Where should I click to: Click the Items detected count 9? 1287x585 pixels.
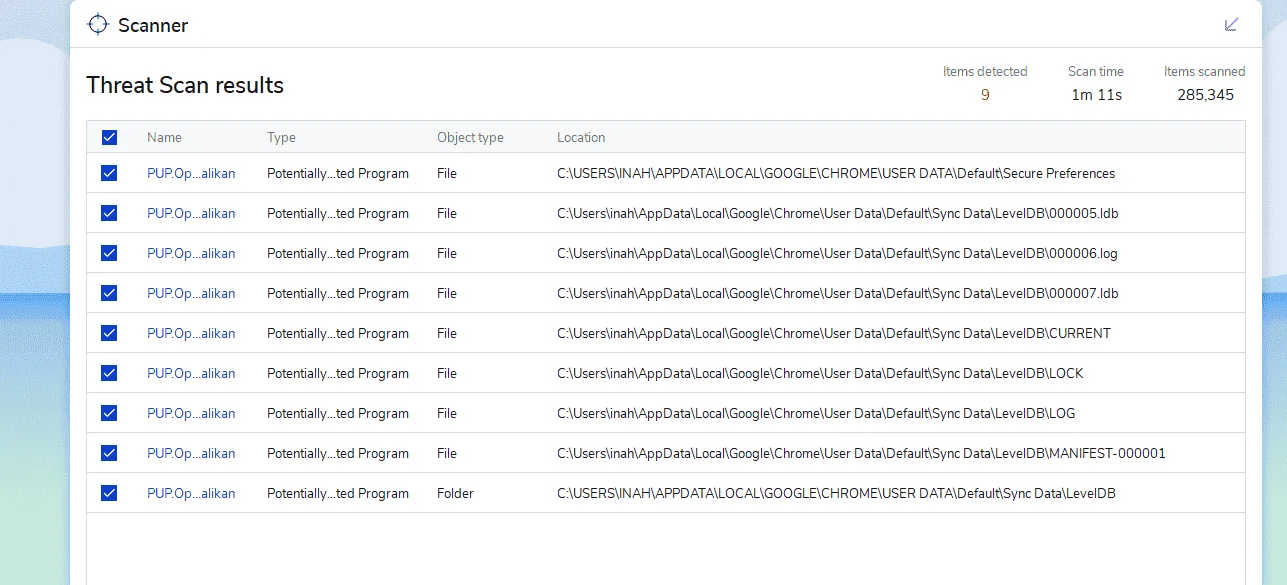click(985, 95)
